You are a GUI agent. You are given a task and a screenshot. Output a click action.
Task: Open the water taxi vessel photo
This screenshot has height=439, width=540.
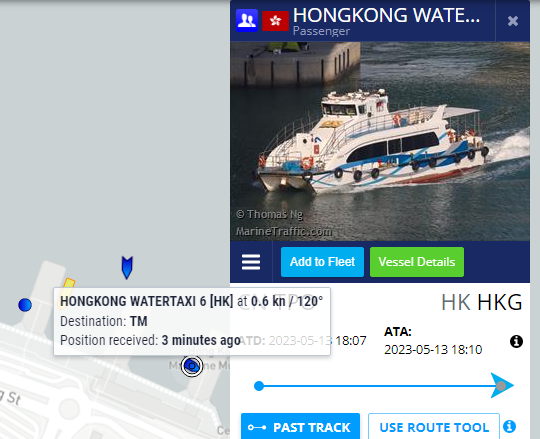coord(380,141)
